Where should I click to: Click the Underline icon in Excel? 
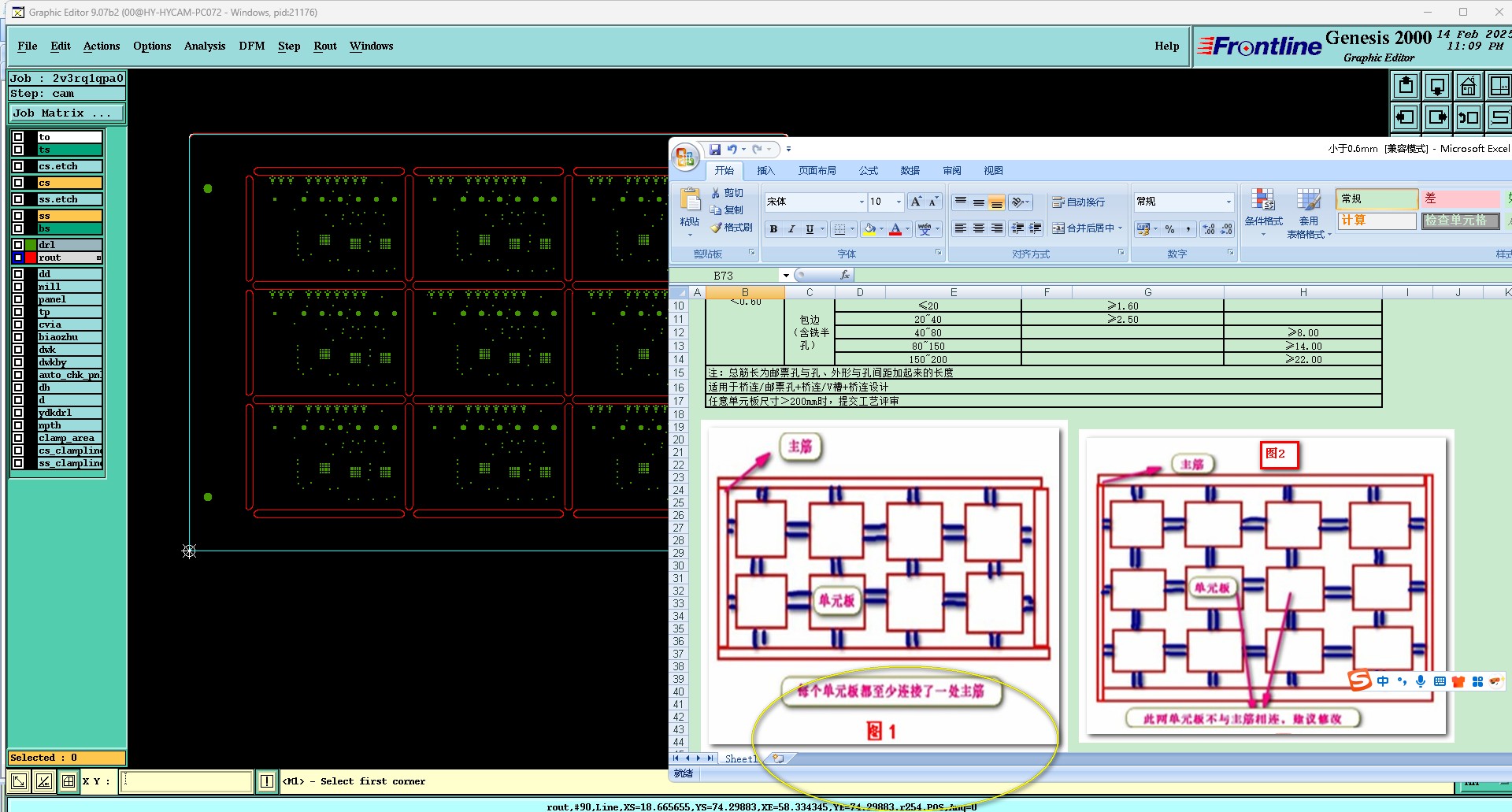point(810,228)
